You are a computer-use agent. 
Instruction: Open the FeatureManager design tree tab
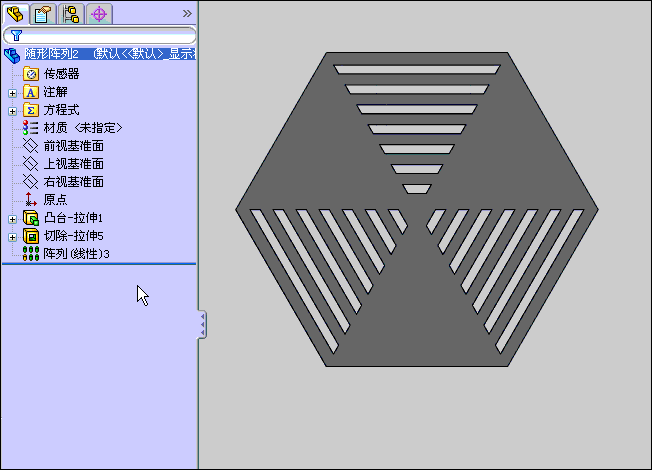click(16, 14)
